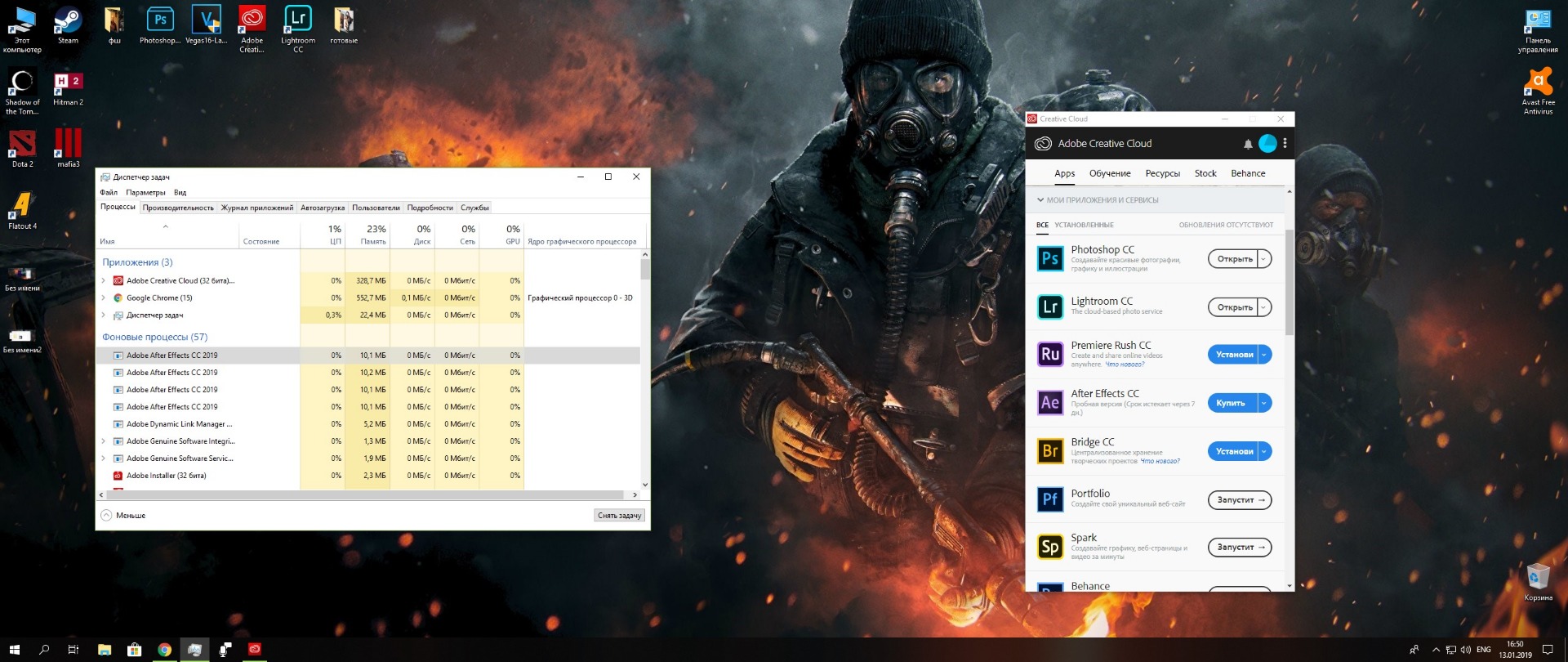Select the 'Adobe Dynamic Link Manager' process row
This screenshot has height=662, width=1568.
click(367, 424)
